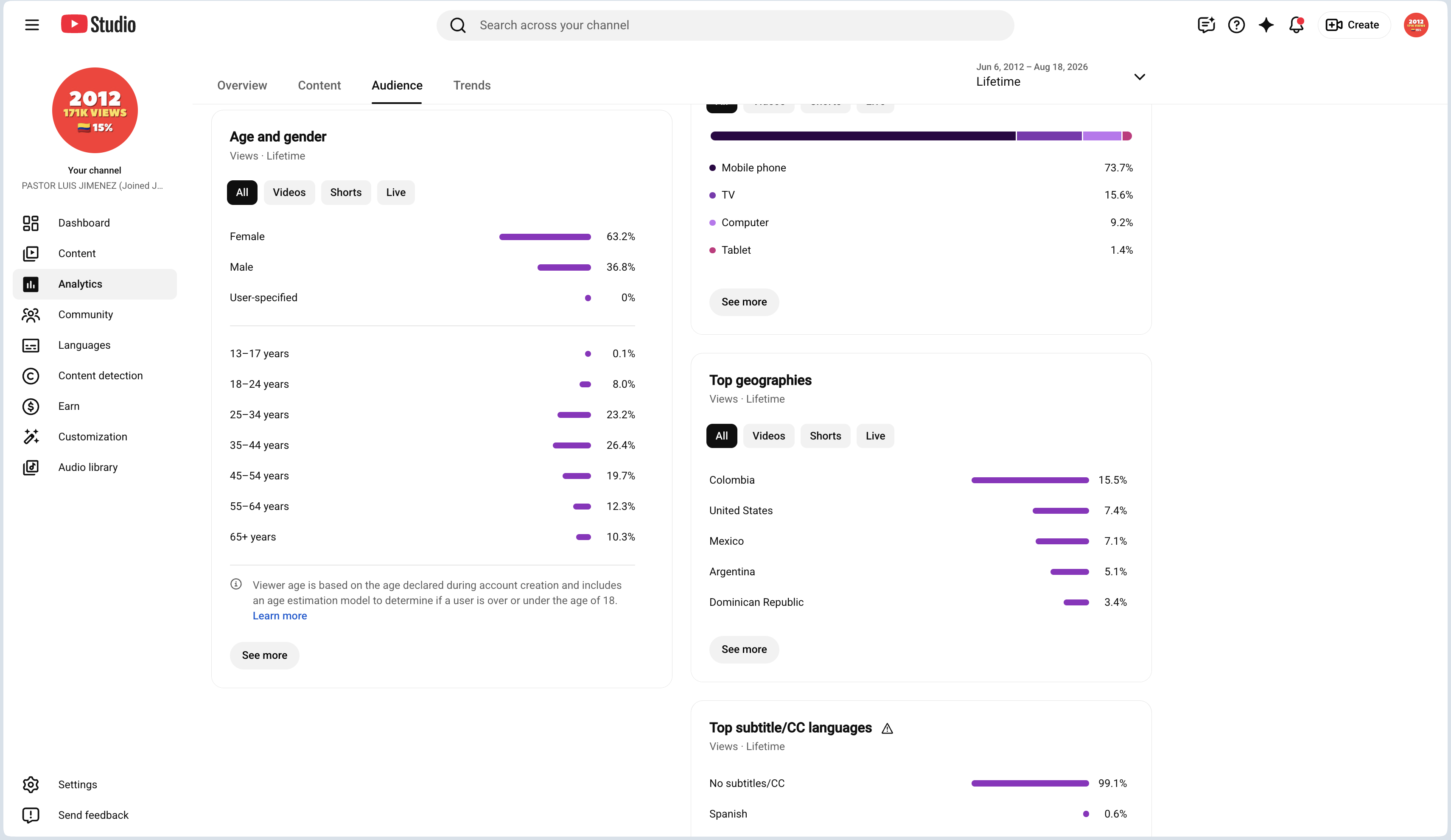
Task: Click the warning triangle next to subtitle languages
Action: (x=887, y=728)
